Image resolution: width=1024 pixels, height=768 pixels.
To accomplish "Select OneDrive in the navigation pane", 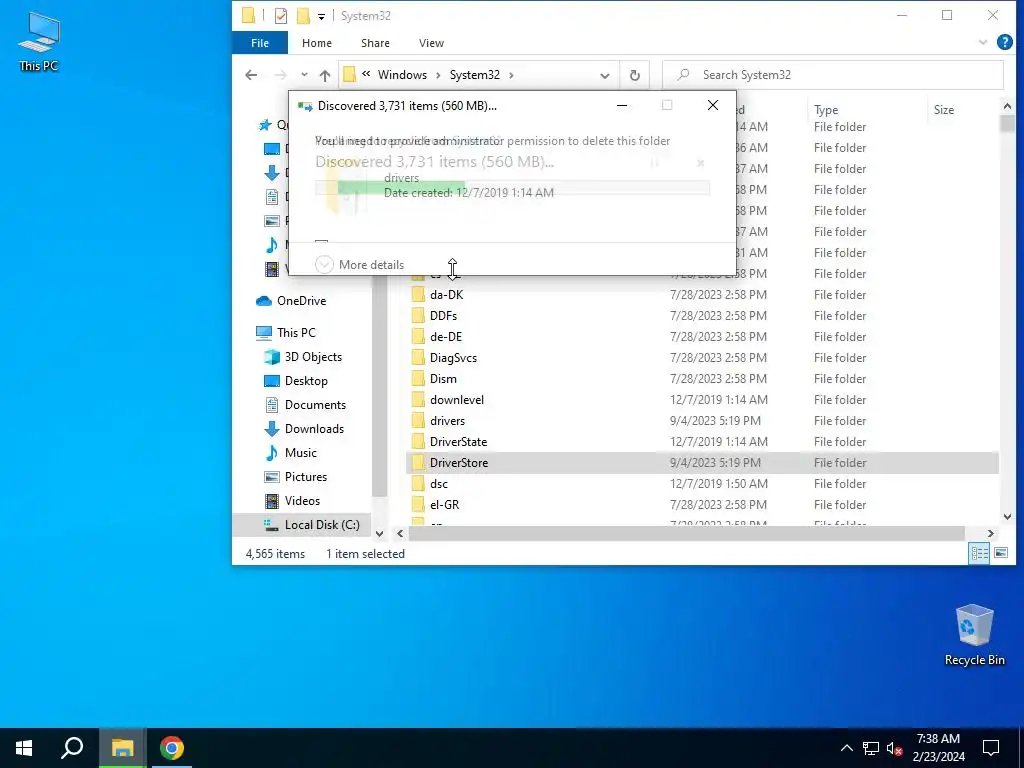I will click(301, 300).
